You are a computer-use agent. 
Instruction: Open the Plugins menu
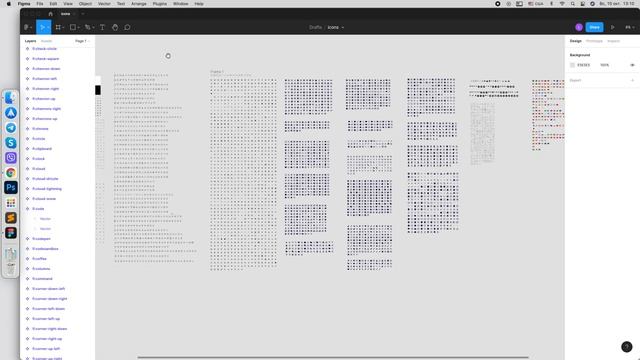[160, 4]
